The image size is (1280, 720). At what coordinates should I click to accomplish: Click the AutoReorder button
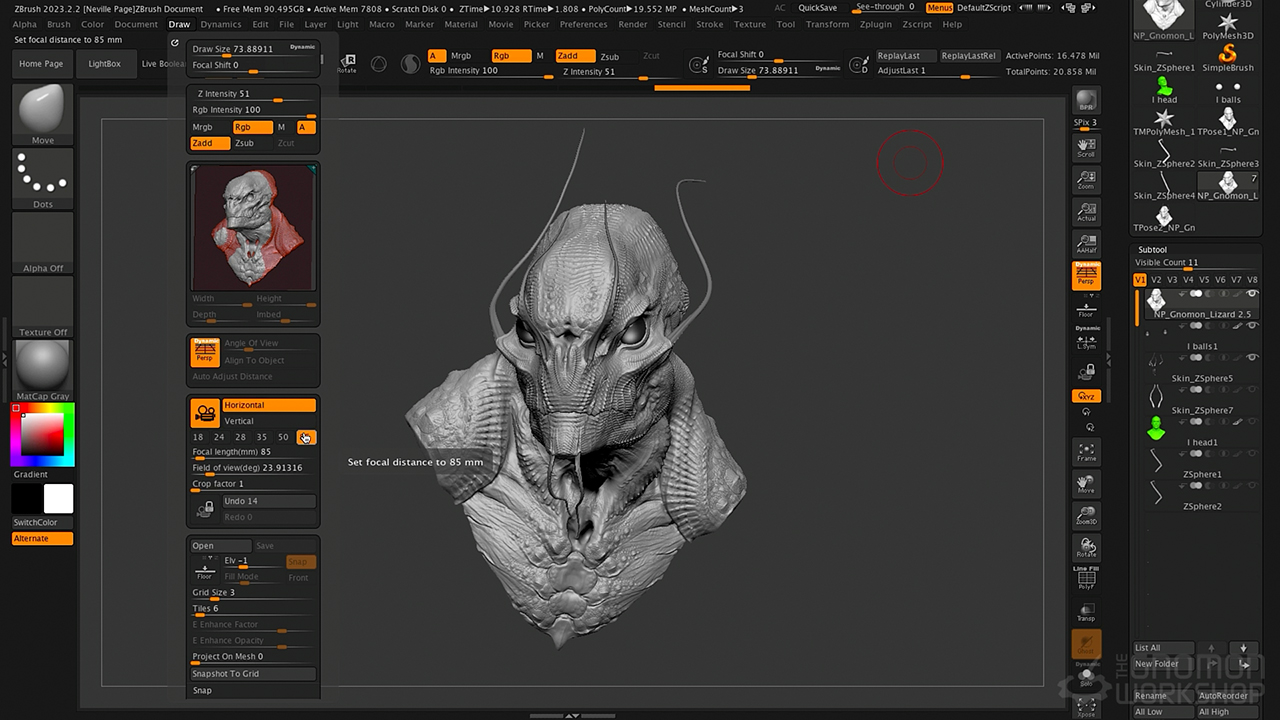click(1224, 696)
